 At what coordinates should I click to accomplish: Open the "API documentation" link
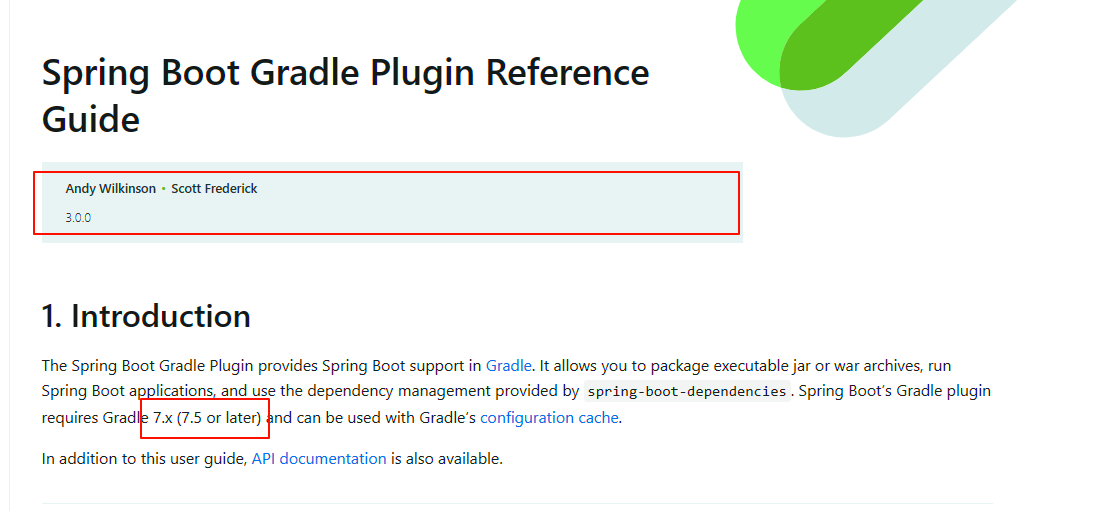(319, 459)
